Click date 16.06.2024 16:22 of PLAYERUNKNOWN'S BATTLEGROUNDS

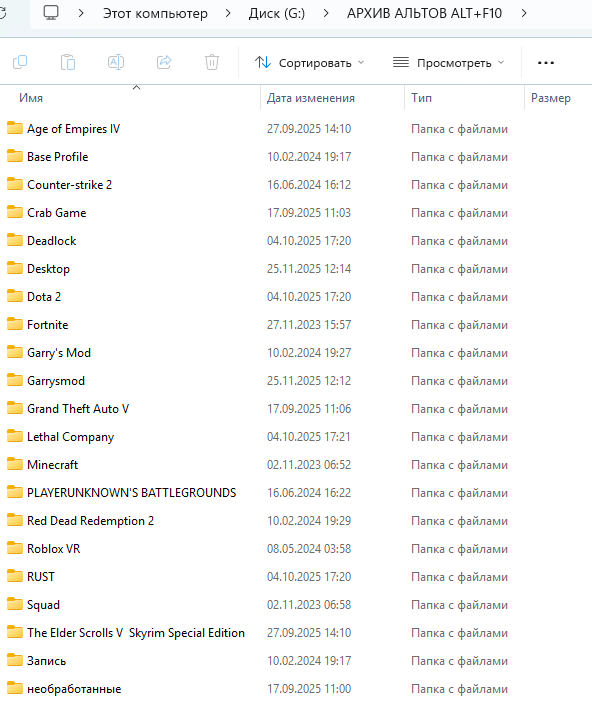point(309,493)
